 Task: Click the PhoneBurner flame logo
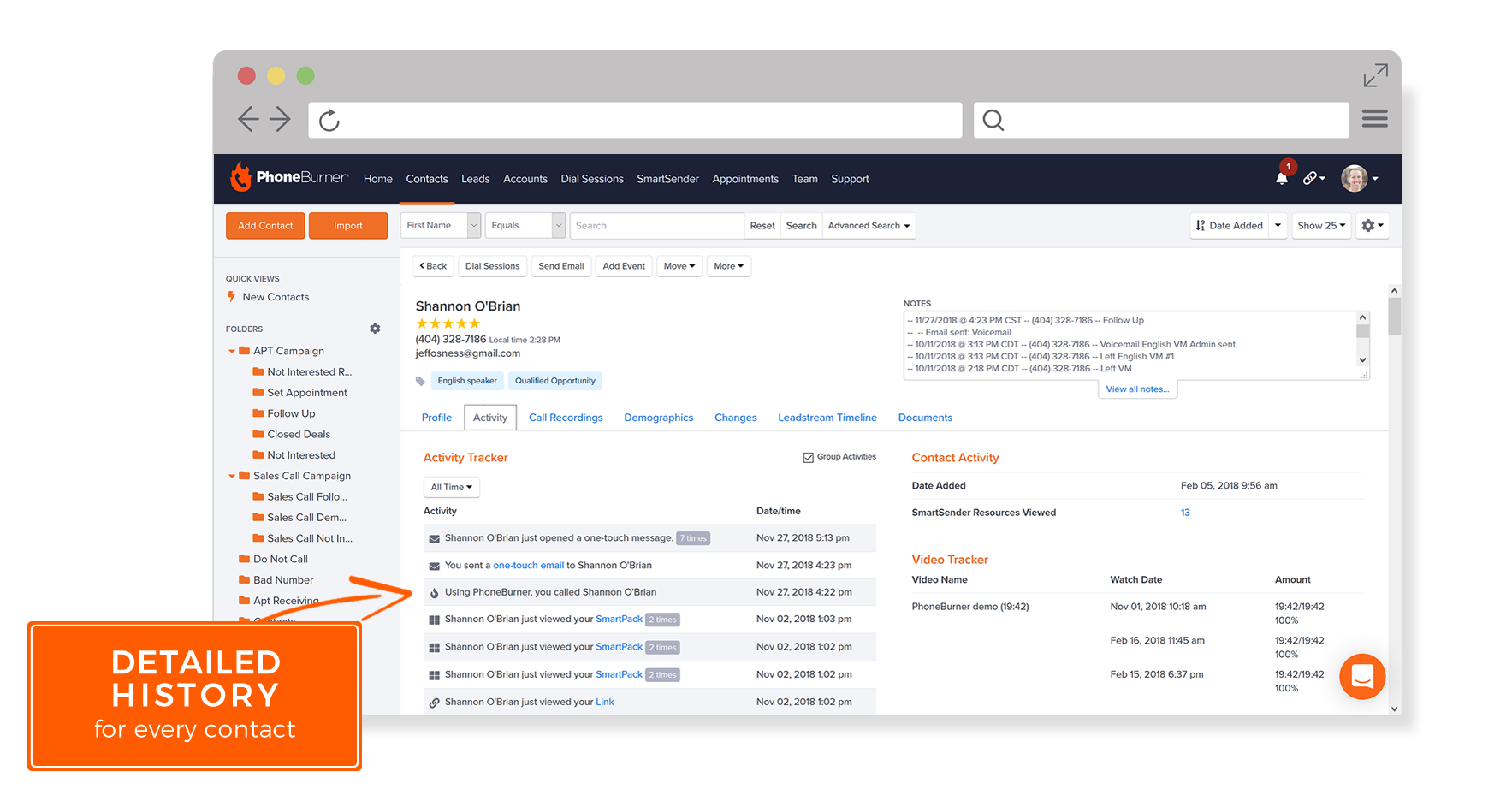(241, 176)
